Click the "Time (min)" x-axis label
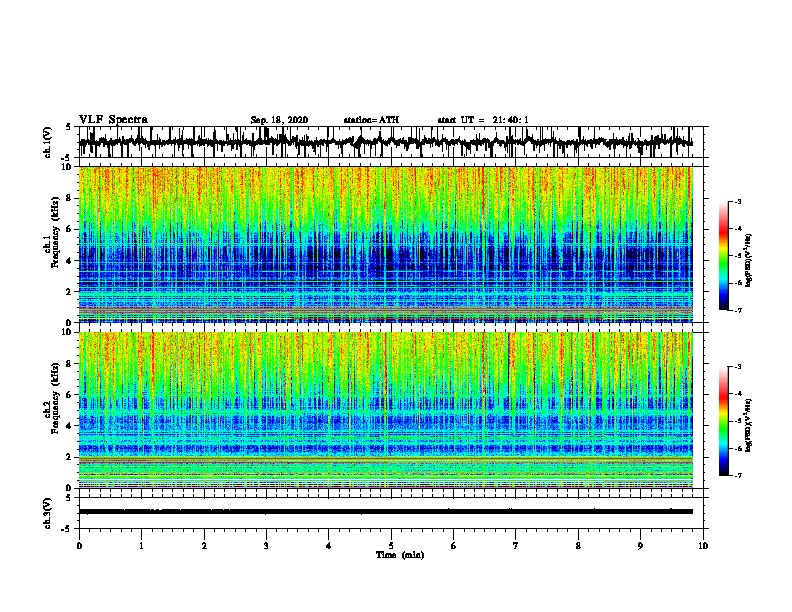The image size is (792, 612). tap(400, 555)
